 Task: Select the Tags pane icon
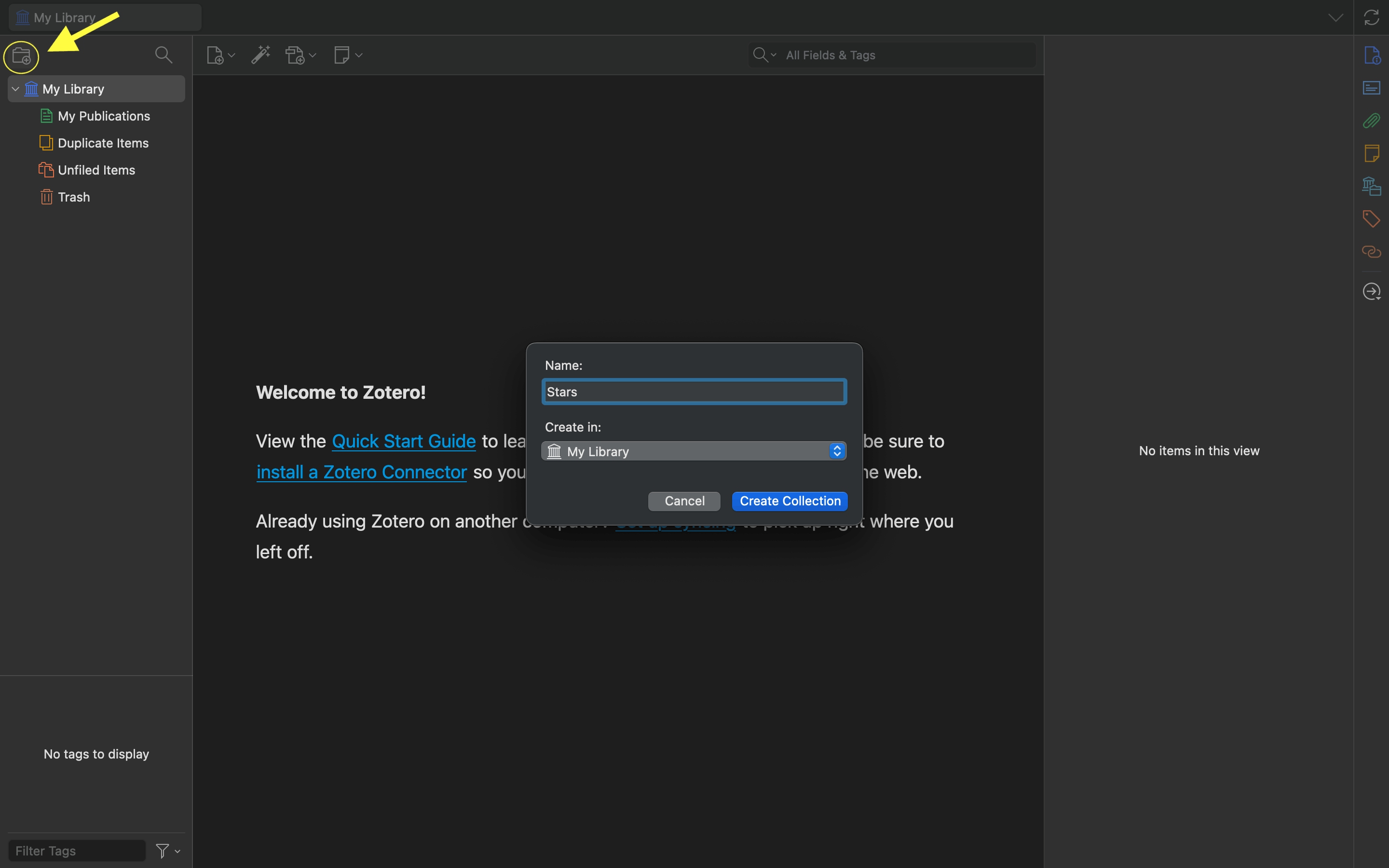coord(1372,219)
